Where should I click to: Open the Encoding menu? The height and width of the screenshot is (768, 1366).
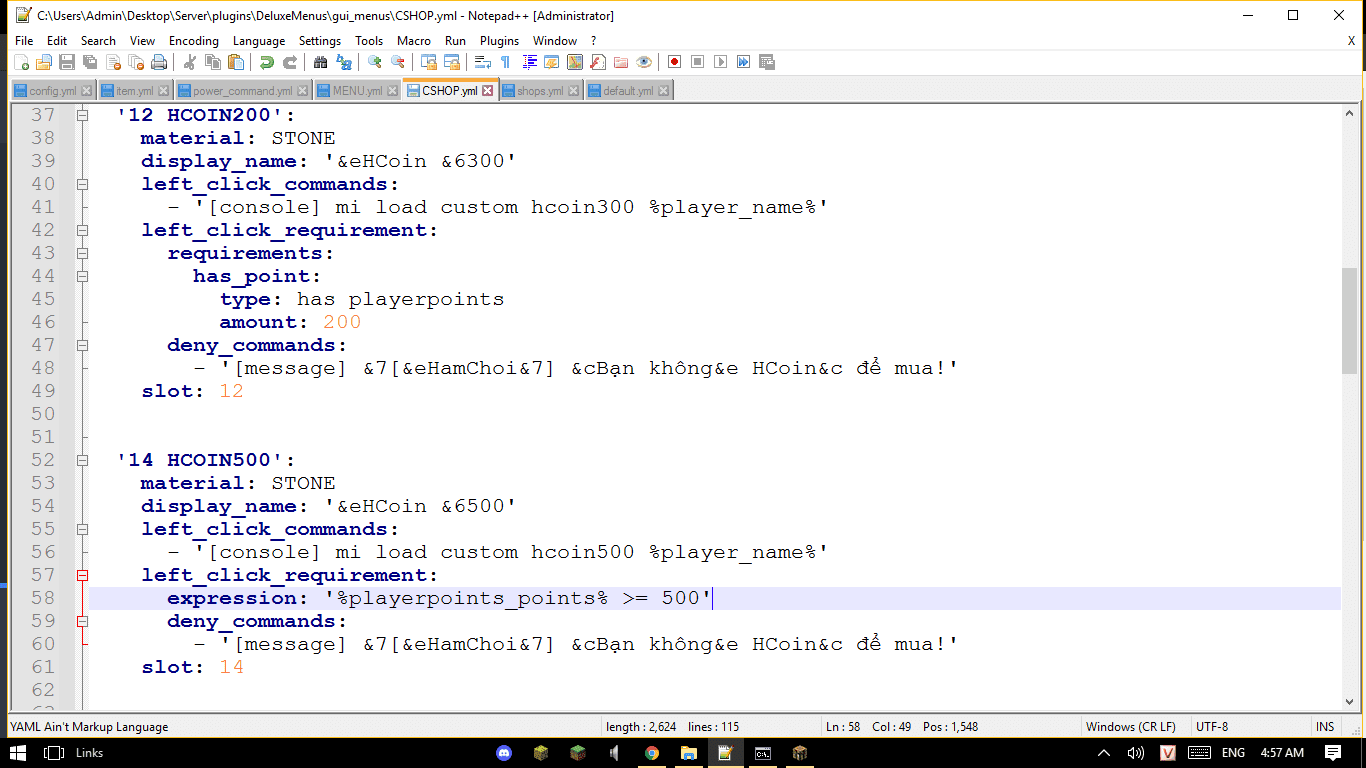pyautogui.click(x=193, y=41)
